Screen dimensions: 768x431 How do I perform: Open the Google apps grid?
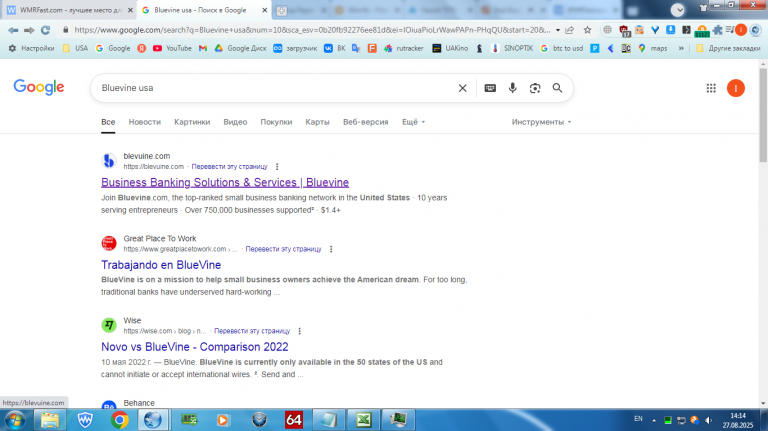[x=711, y=88]
